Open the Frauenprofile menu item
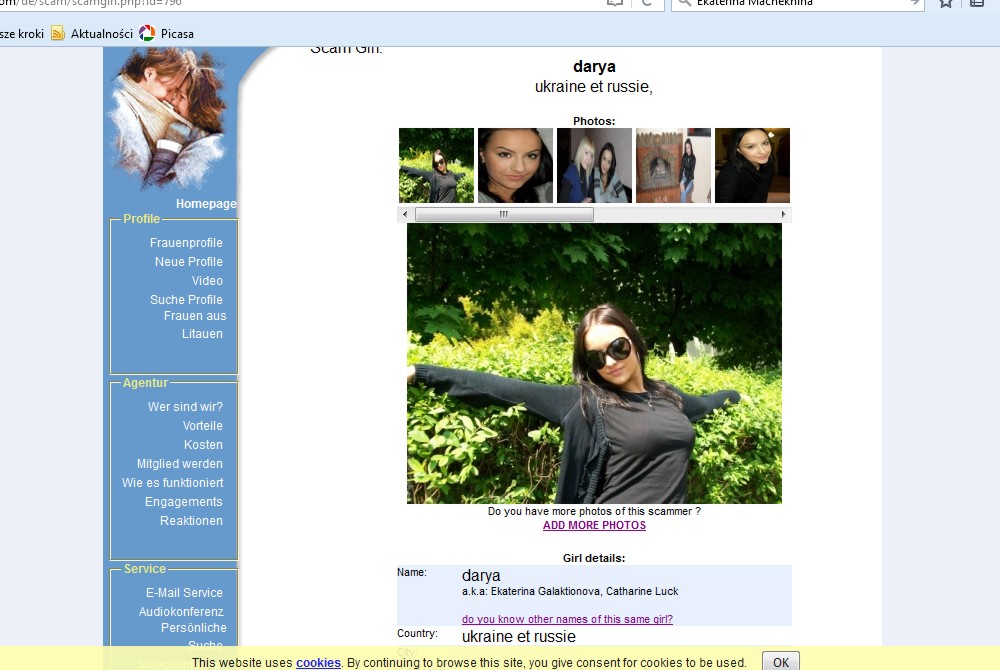The image size is (1000, 670). click(186, 243)
